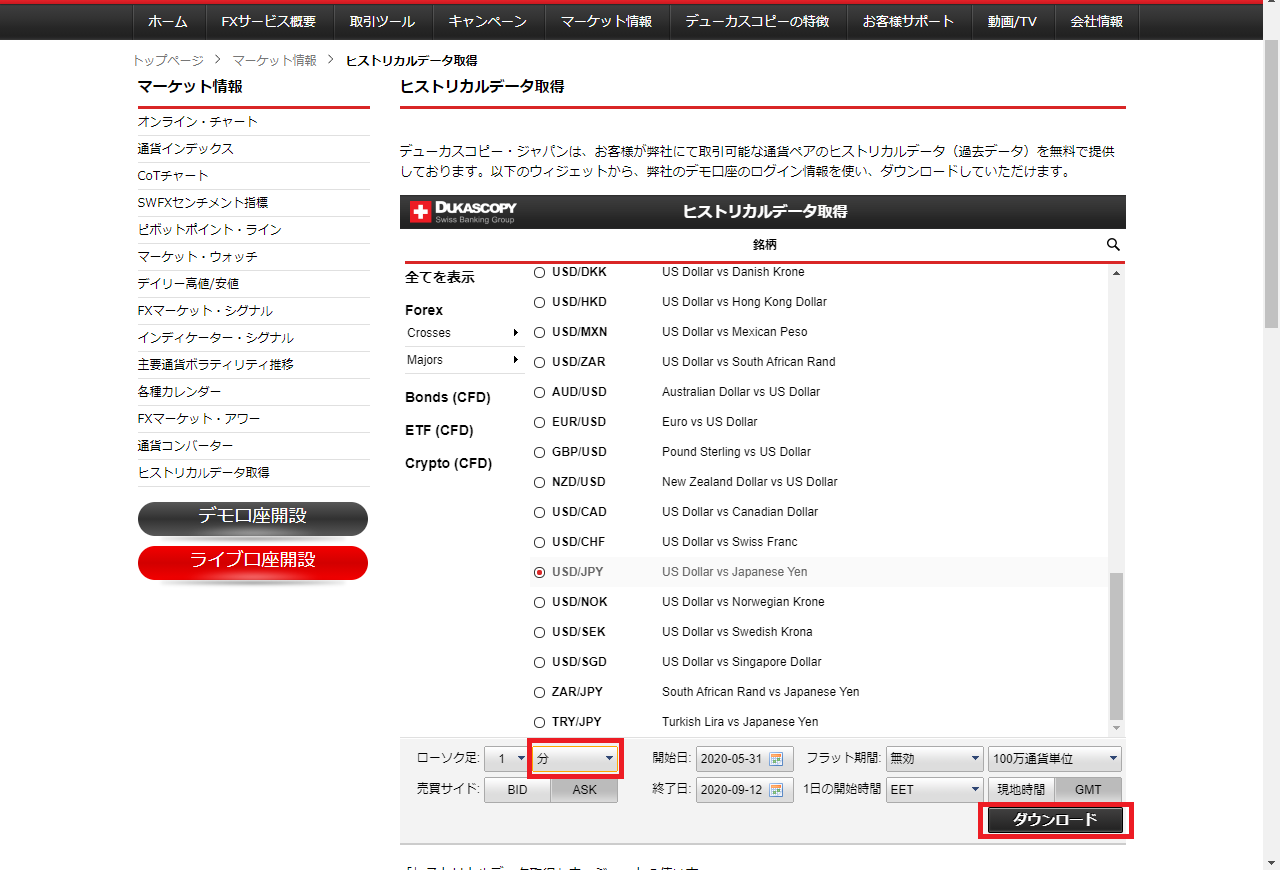The width and height of the screenshot is (1280, 870).
Task: Switch 売買サイド to BID
Action: click(x=517, y=790)
